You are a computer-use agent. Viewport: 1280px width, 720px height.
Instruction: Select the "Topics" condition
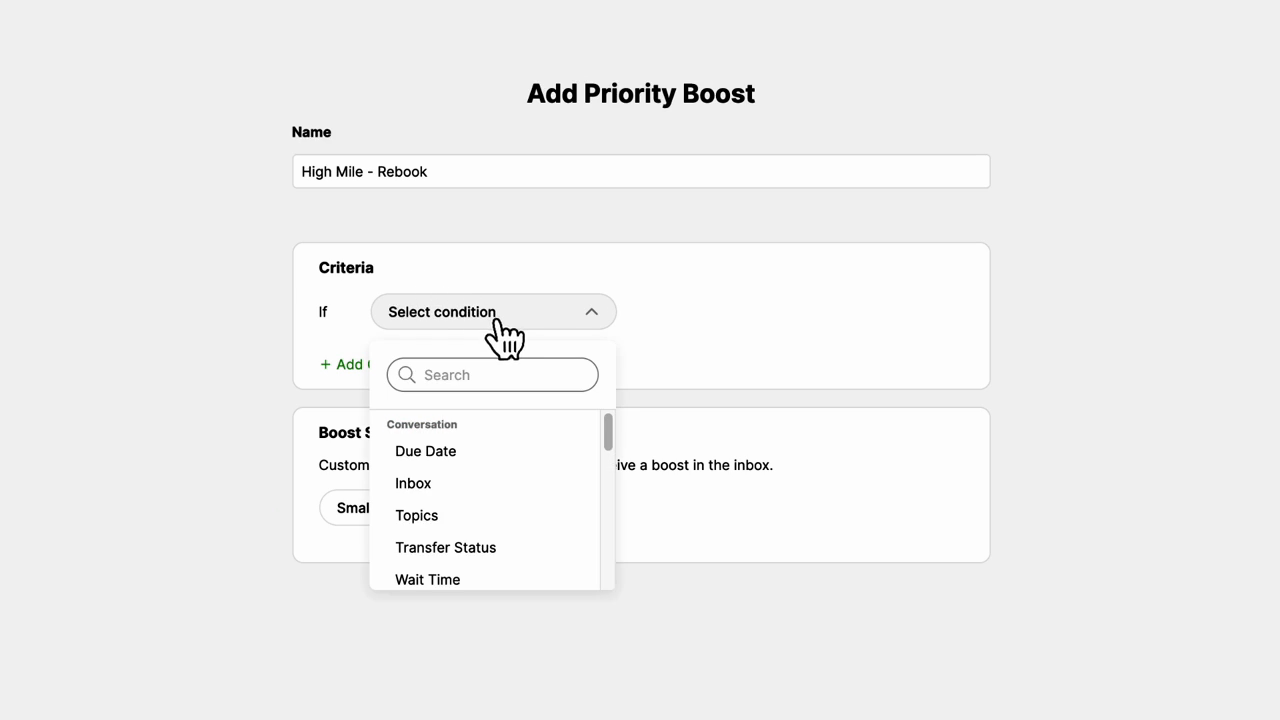pyautogui.click(x=416, y=515)
